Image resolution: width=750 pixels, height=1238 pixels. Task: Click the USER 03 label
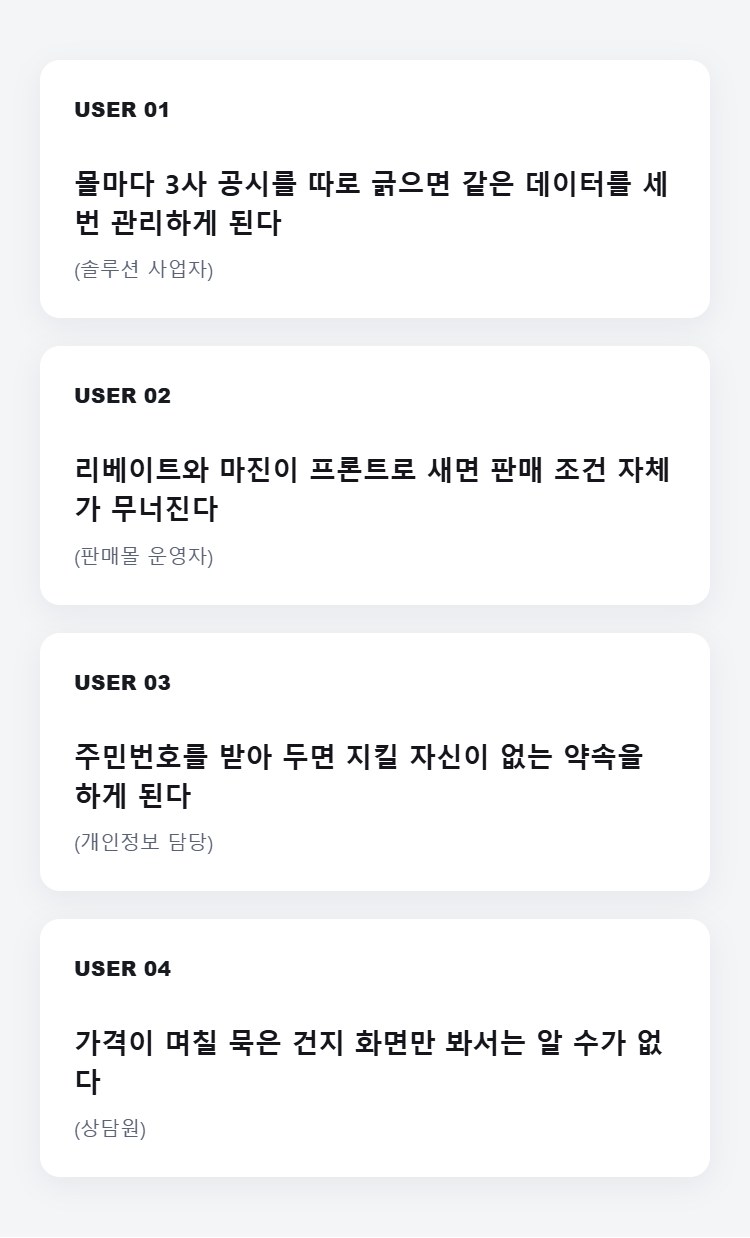coord(123,683)
